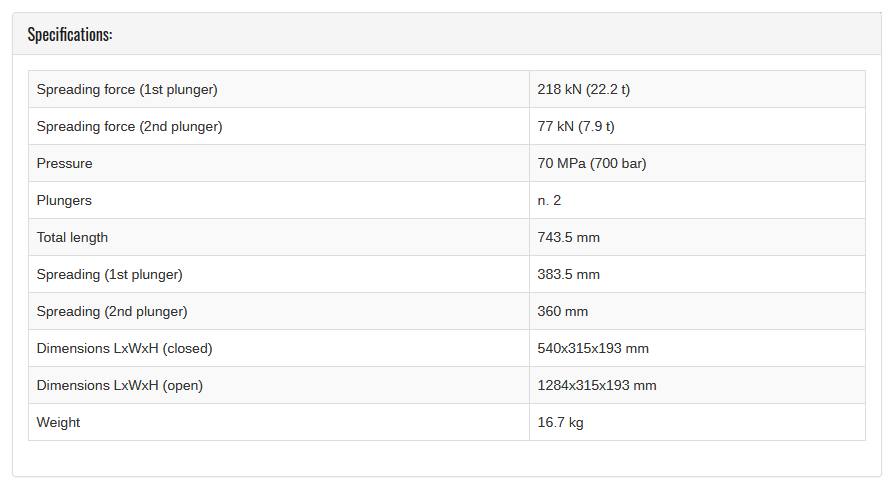Click the 77 kN (7.9 t) value
This screenshot has width=888, height=488.
point(575,126)
